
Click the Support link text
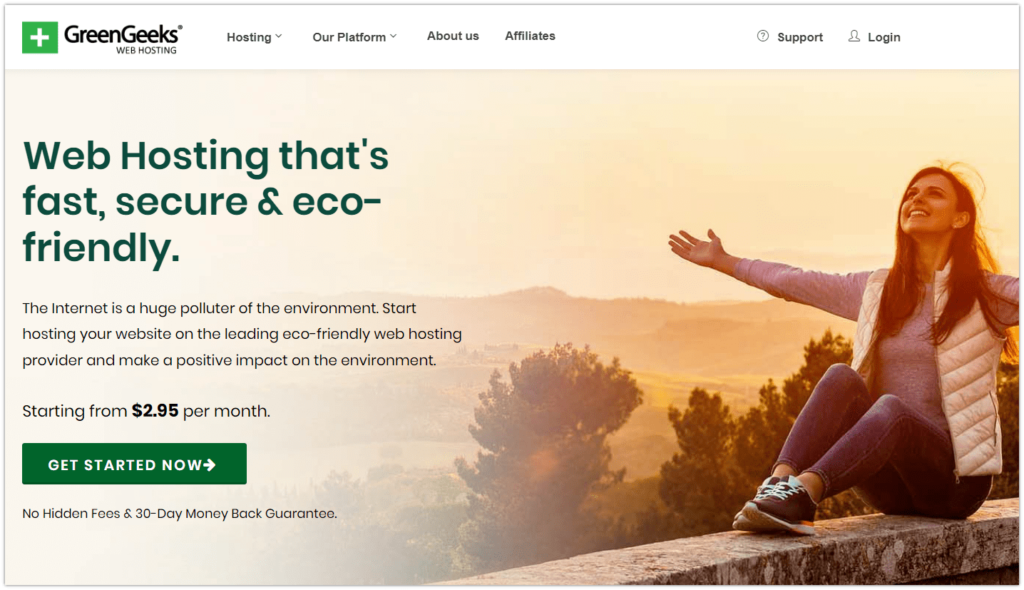[799, 37]
